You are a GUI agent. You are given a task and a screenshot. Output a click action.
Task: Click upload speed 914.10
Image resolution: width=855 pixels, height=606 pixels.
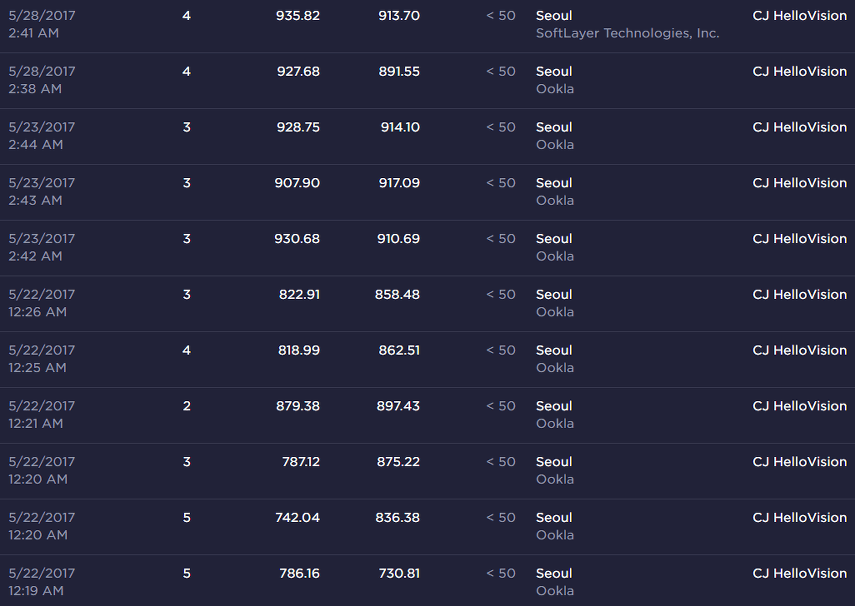(400, 127)
